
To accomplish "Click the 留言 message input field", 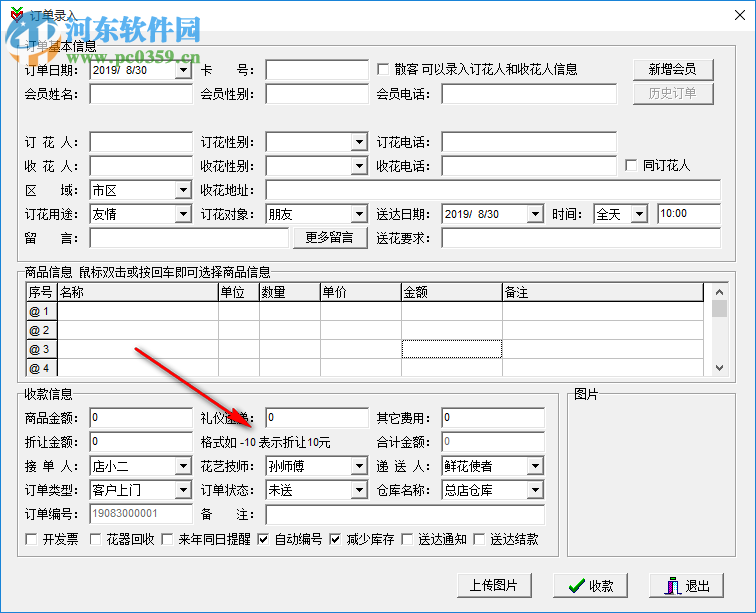I will [x=189, y=238].
